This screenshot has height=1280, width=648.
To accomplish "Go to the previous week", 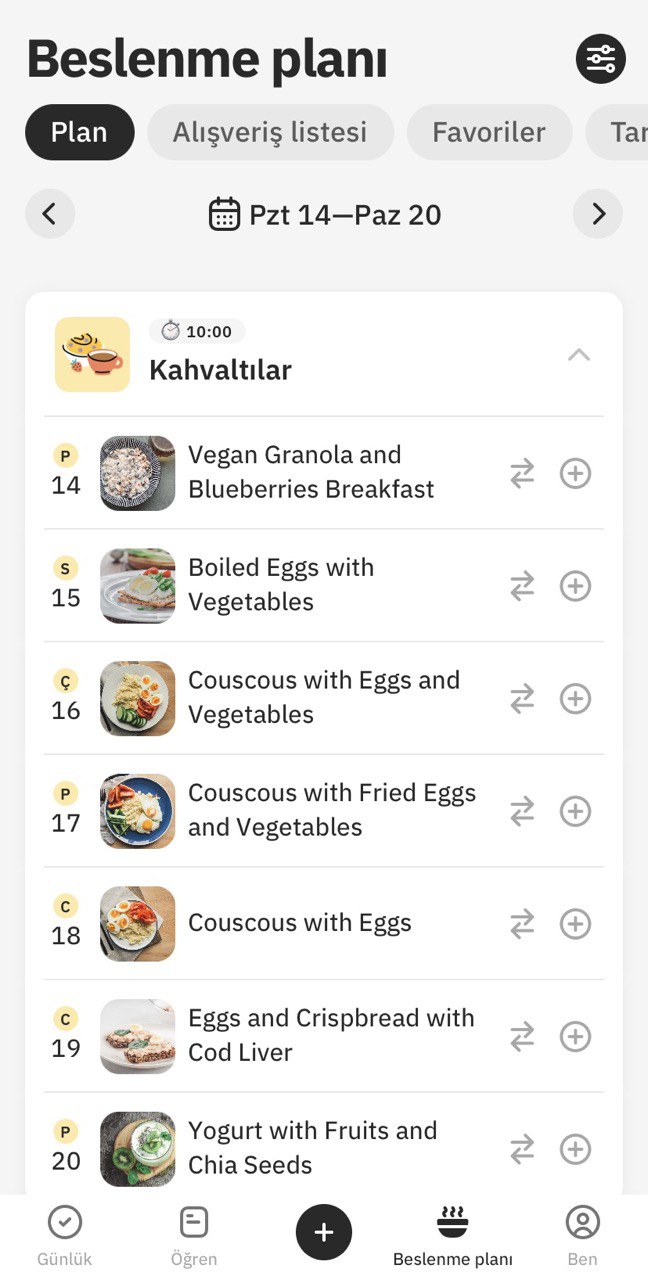I will coord(50,214).
